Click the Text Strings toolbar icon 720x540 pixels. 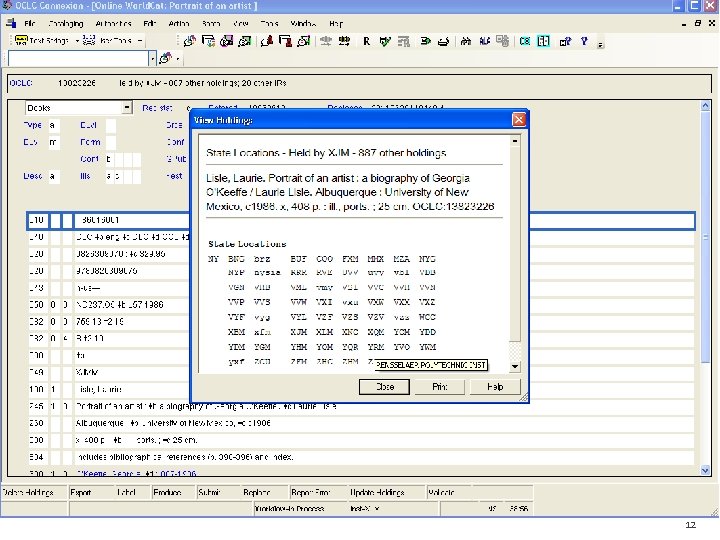20,41
